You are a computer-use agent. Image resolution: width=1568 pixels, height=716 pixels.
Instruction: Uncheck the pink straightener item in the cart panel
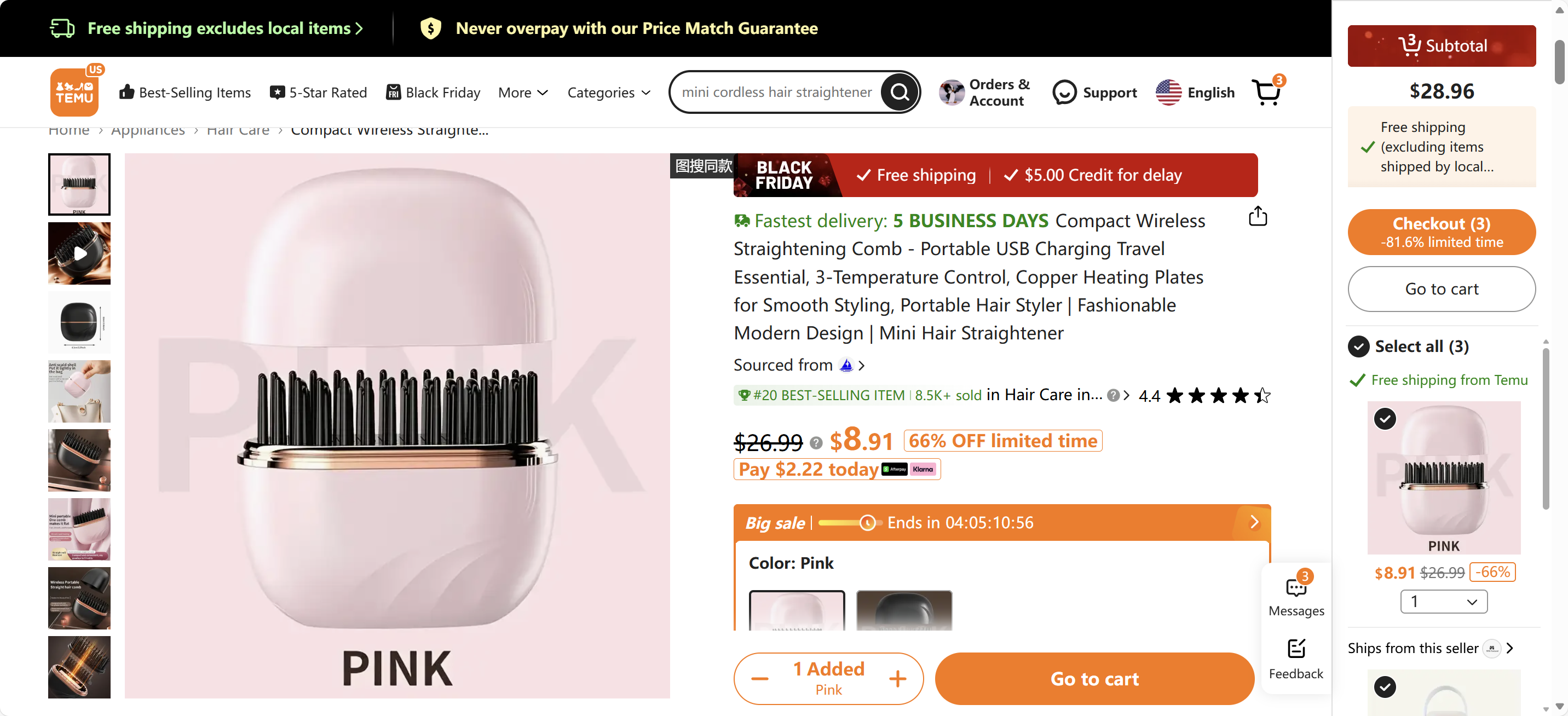tap(1385, 419)
